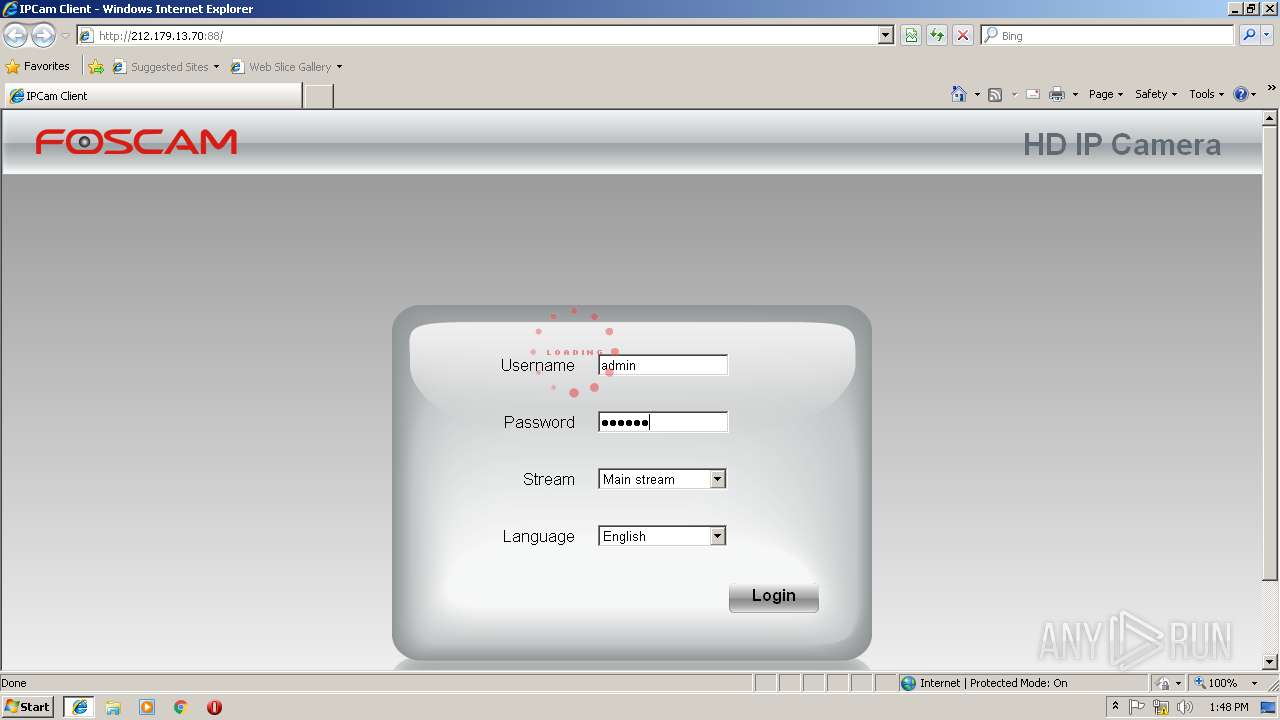Click into the Username input field
This screenshot has height=720, width=1280.
(x=663, y=365)
